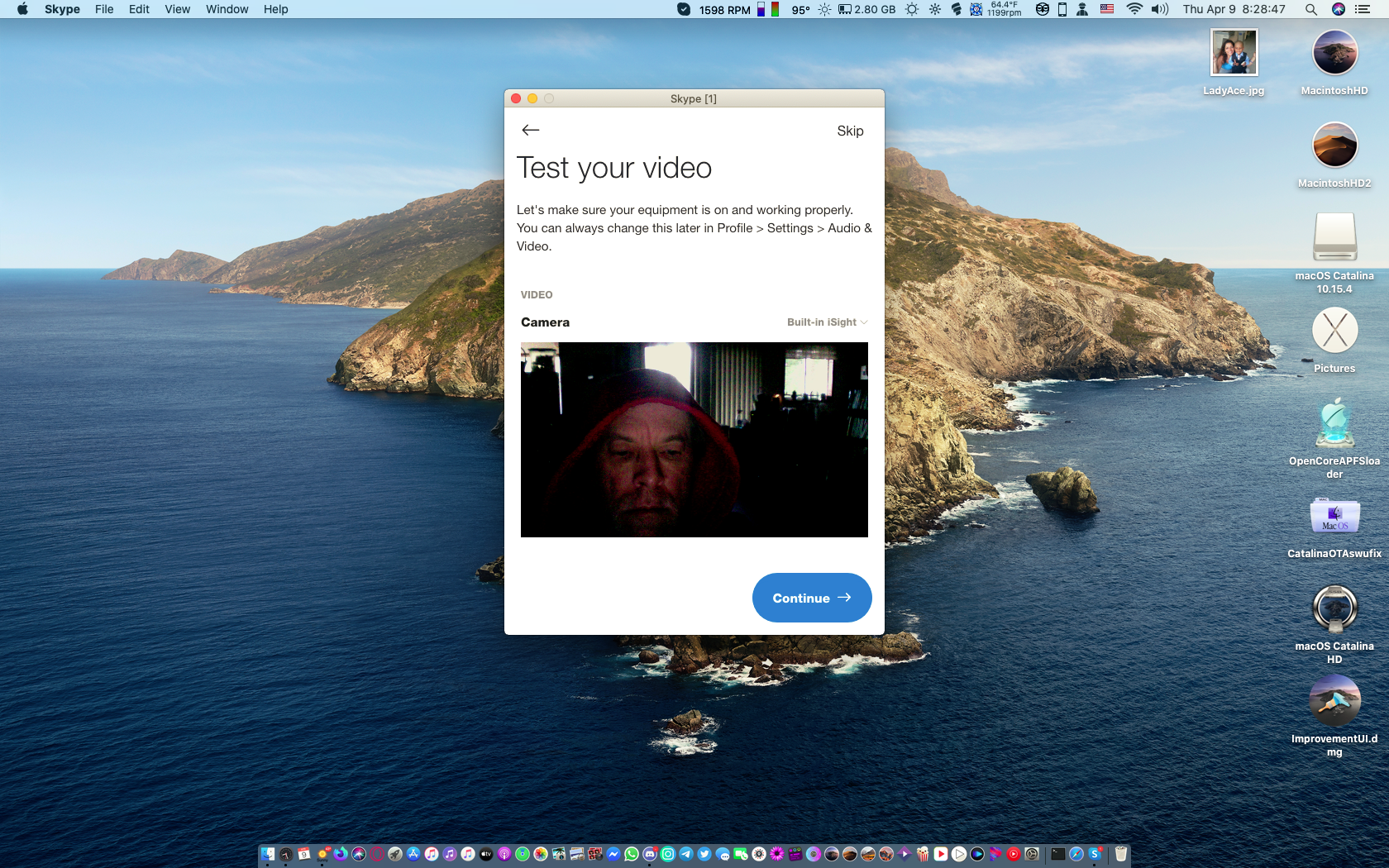The width and height of the screenshot is (1389, 868).
Task: Open the Apple menu
Action: point(22,9)
